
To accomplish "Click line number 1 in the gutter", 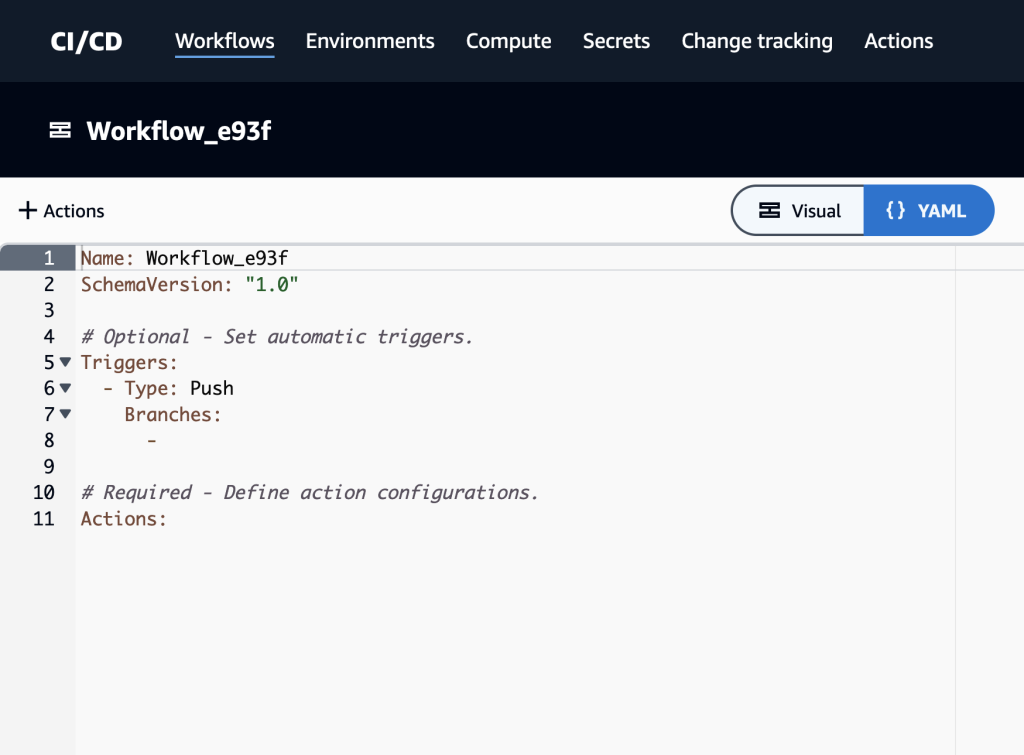I will coord(49,258).
